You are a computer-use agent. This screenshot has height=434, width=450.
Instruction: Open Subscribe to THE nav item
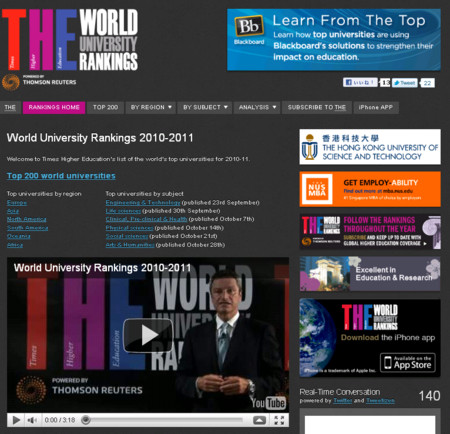click(317, 107)
